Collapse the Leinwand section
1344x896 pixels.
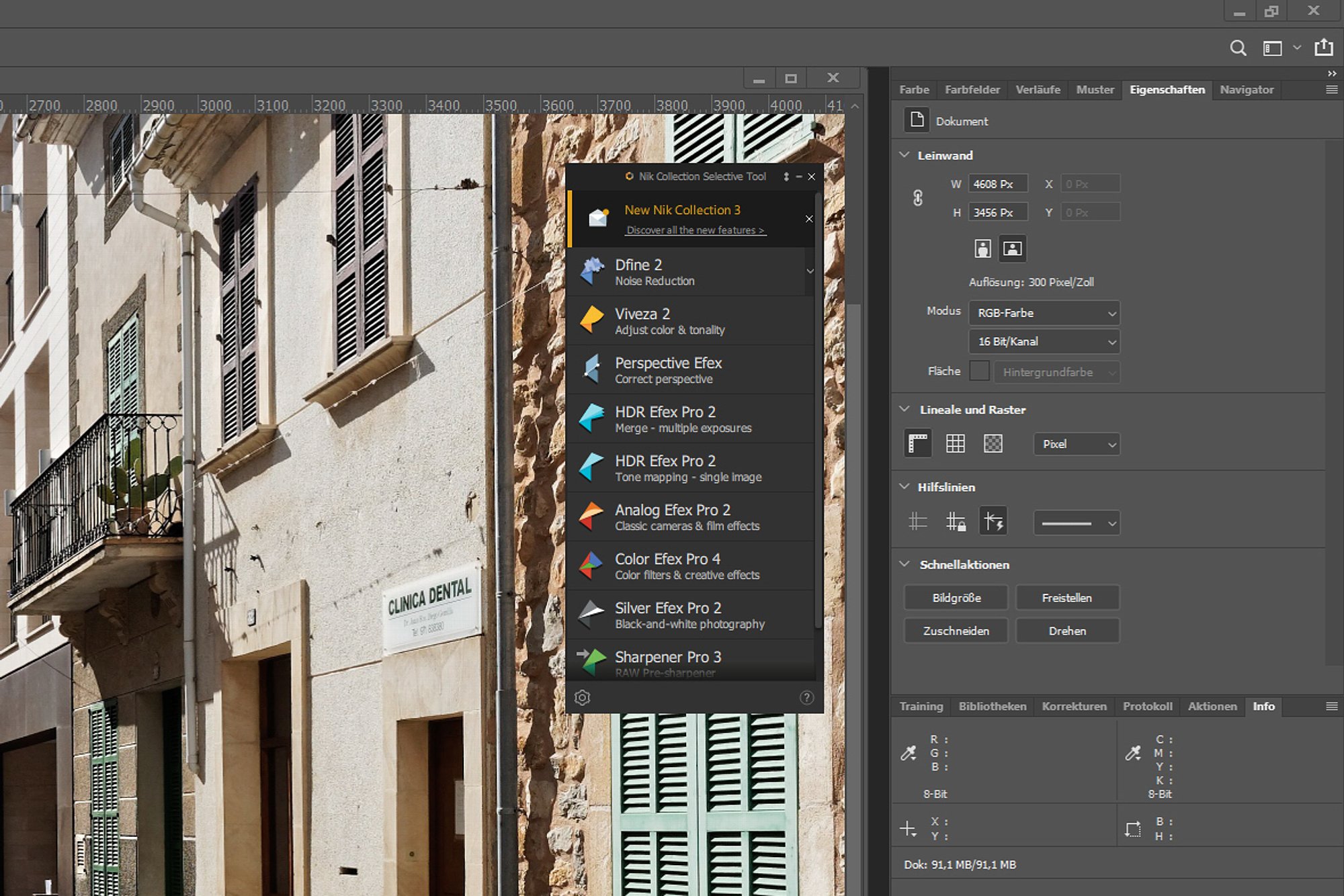[x=905, y=154]
